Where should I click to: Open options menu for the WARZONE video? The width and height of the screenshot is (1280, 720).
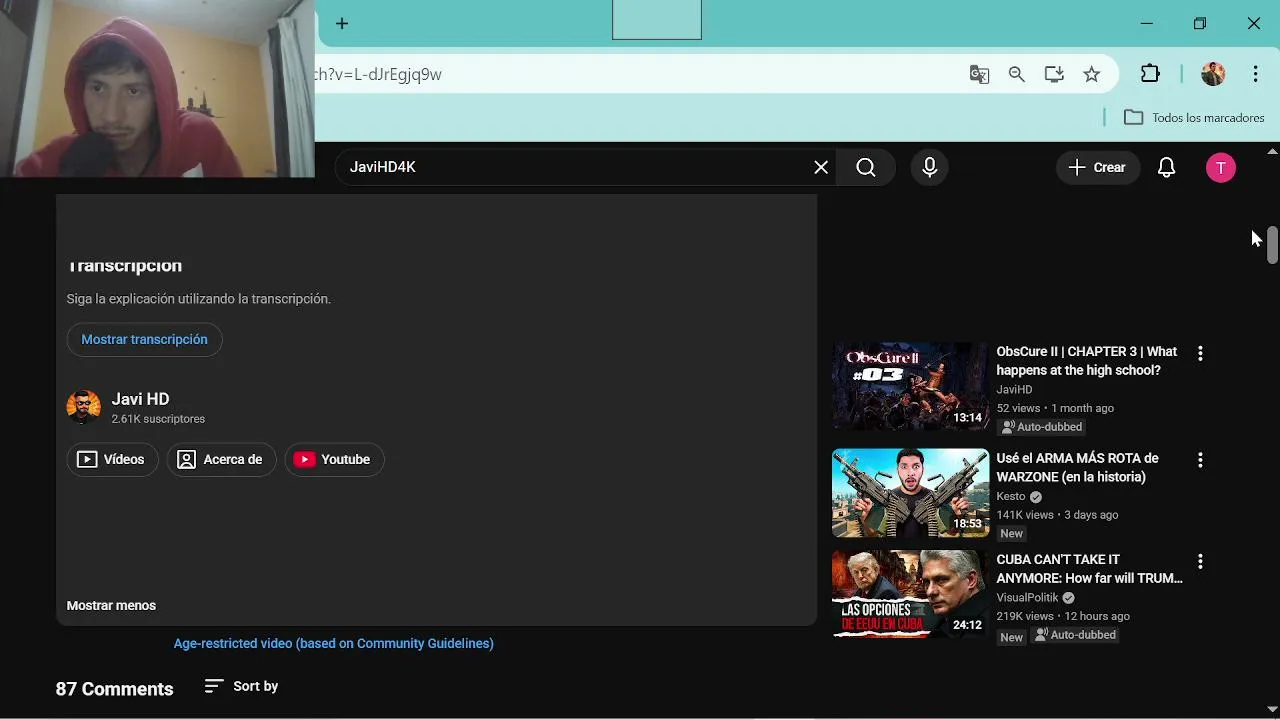click(1200, 460)
